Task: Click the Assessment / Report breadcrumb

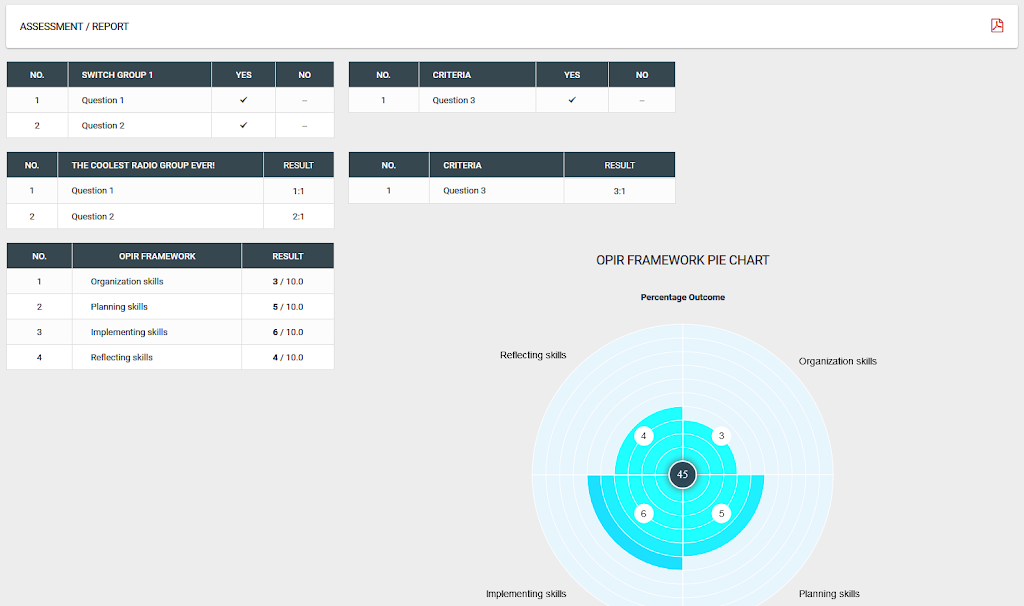Action: 74,27
